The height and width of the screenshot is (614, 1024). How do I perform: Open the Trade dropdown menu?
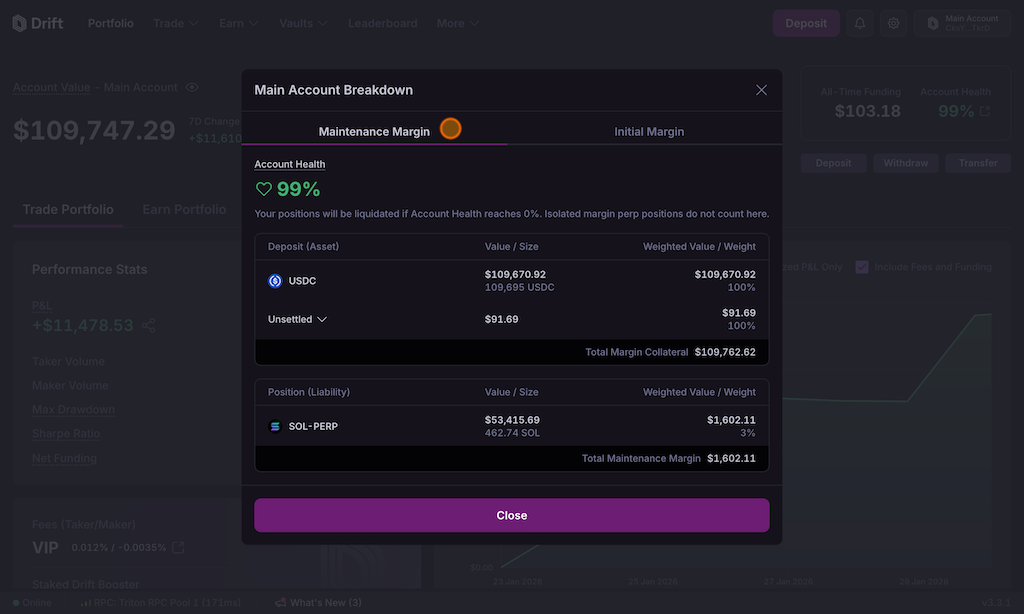(x=175, y=23)
